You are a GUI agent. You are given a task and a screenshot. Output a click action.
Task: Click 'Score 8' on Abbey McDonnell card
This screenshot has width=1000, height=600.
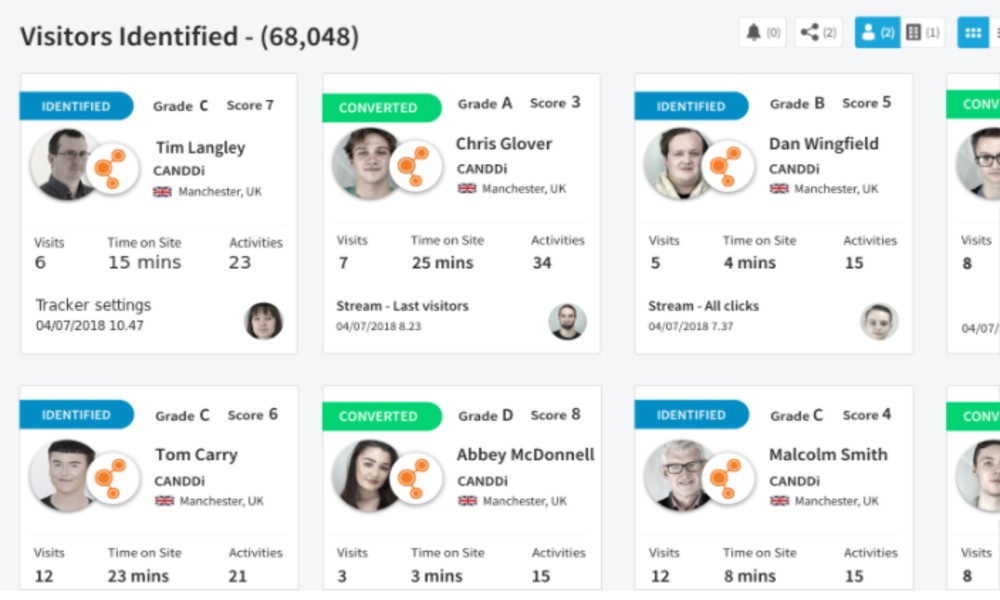click(555, 415)
